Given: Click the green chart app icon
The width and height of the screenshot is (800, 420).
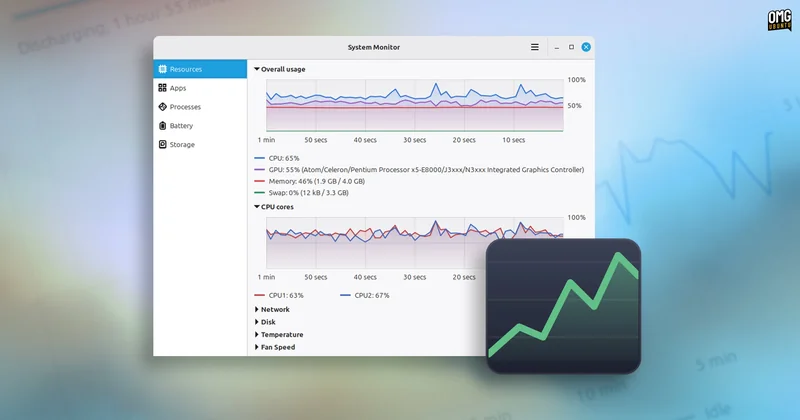Looking at the screenshot, I should pyautogui.click(x=563, y=306).
